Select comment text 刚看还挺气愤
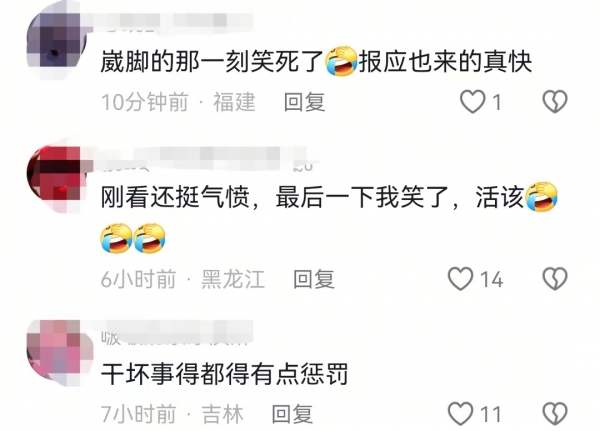The image size is (600, 431). click(x=175, y=198)
